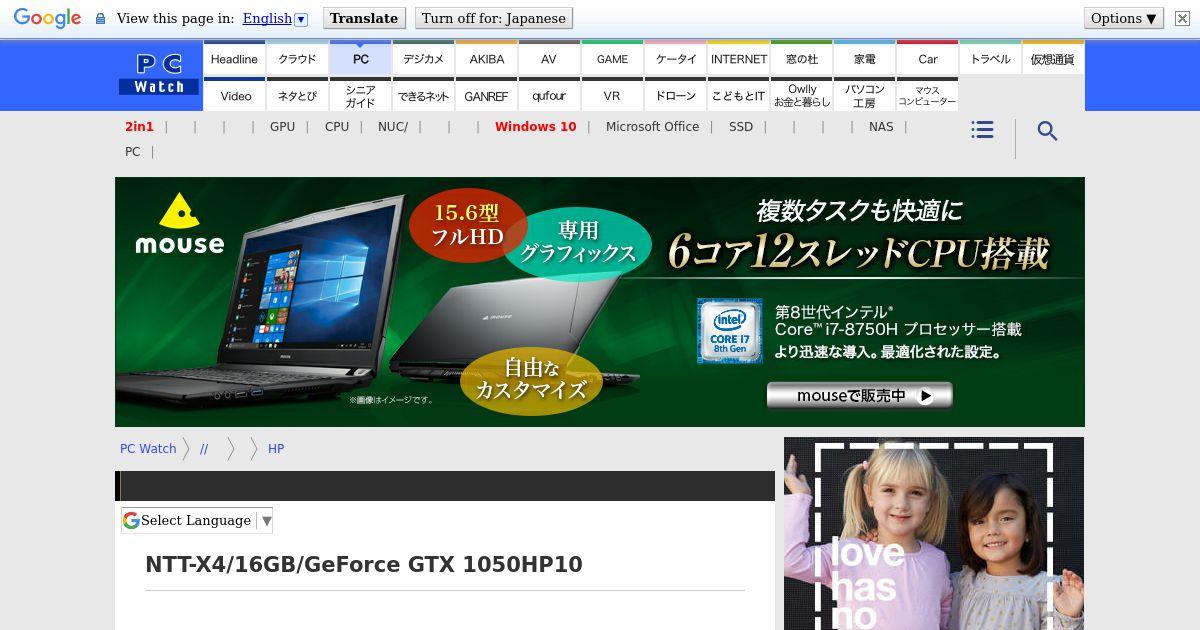Click the Translate button

(364, 18)
